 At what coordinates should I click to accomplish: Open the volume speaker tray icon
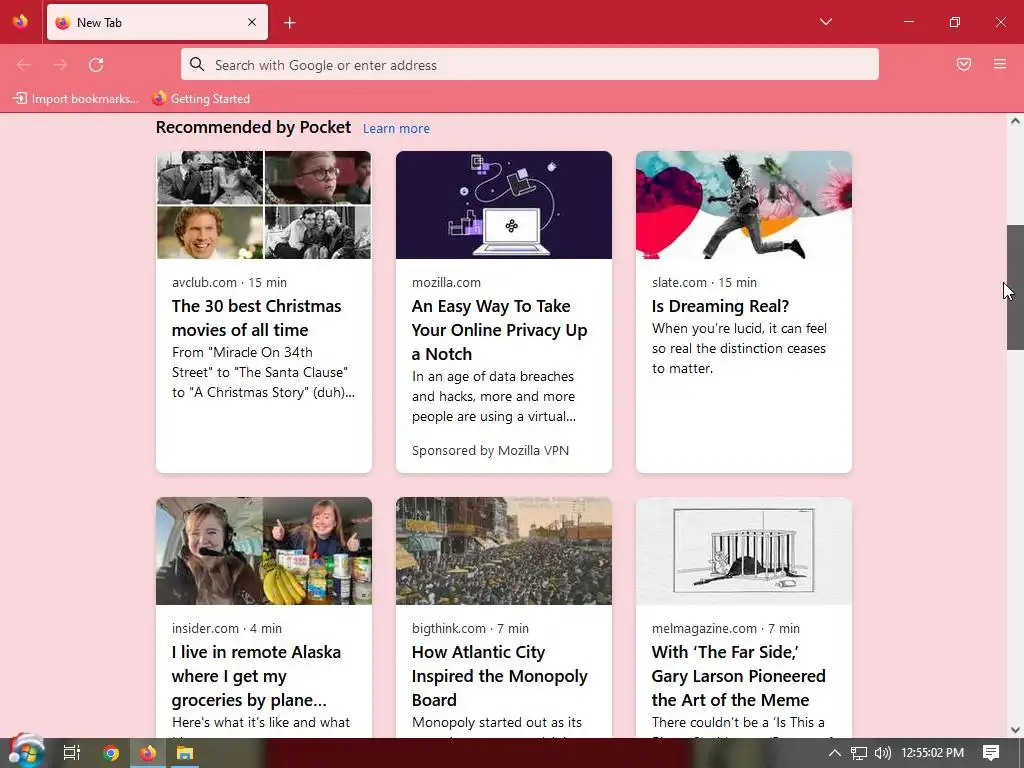[882, 753]
